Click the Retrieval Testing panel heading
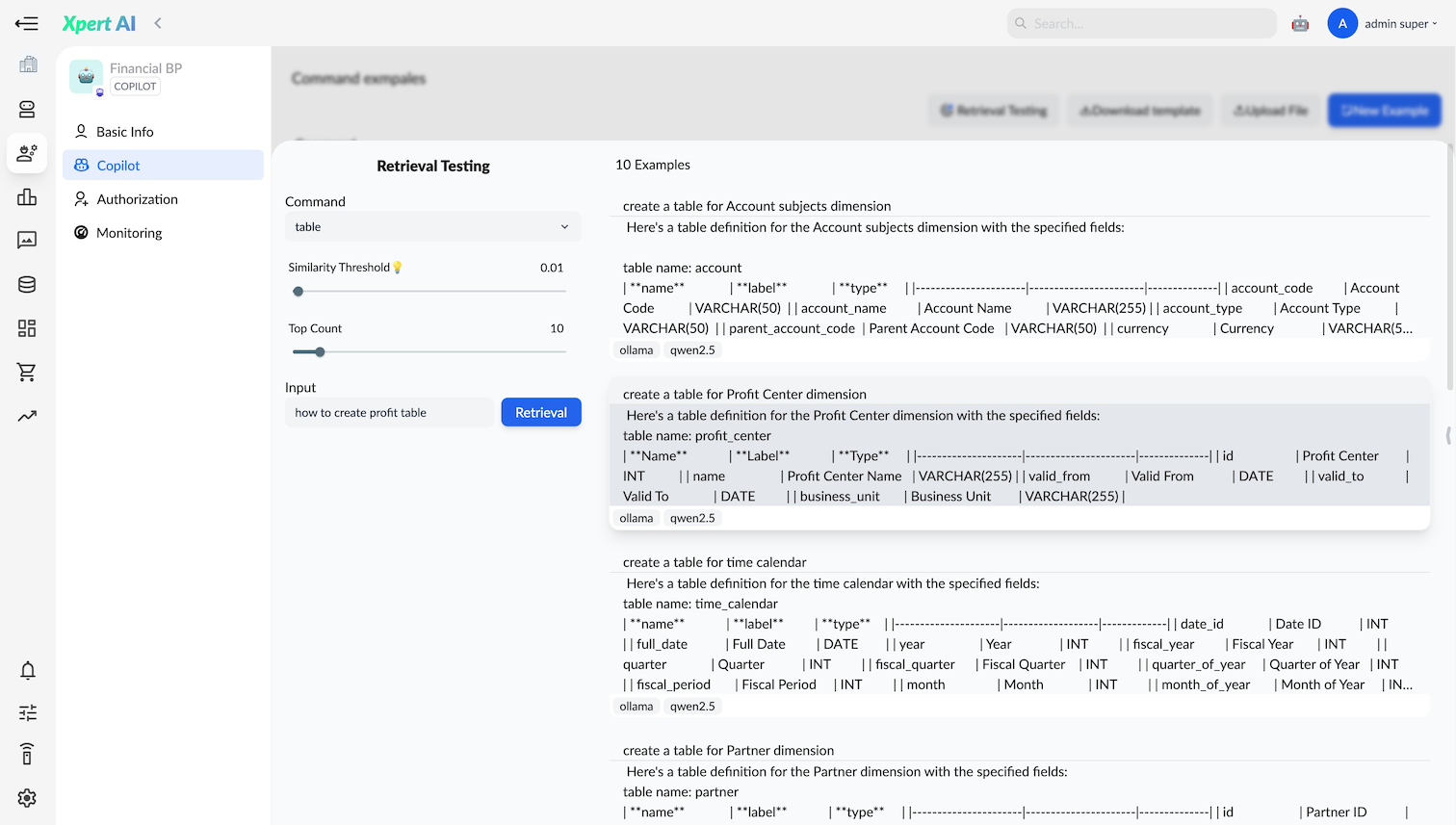This screenshot has height=825, width=1456. (433, 166)
